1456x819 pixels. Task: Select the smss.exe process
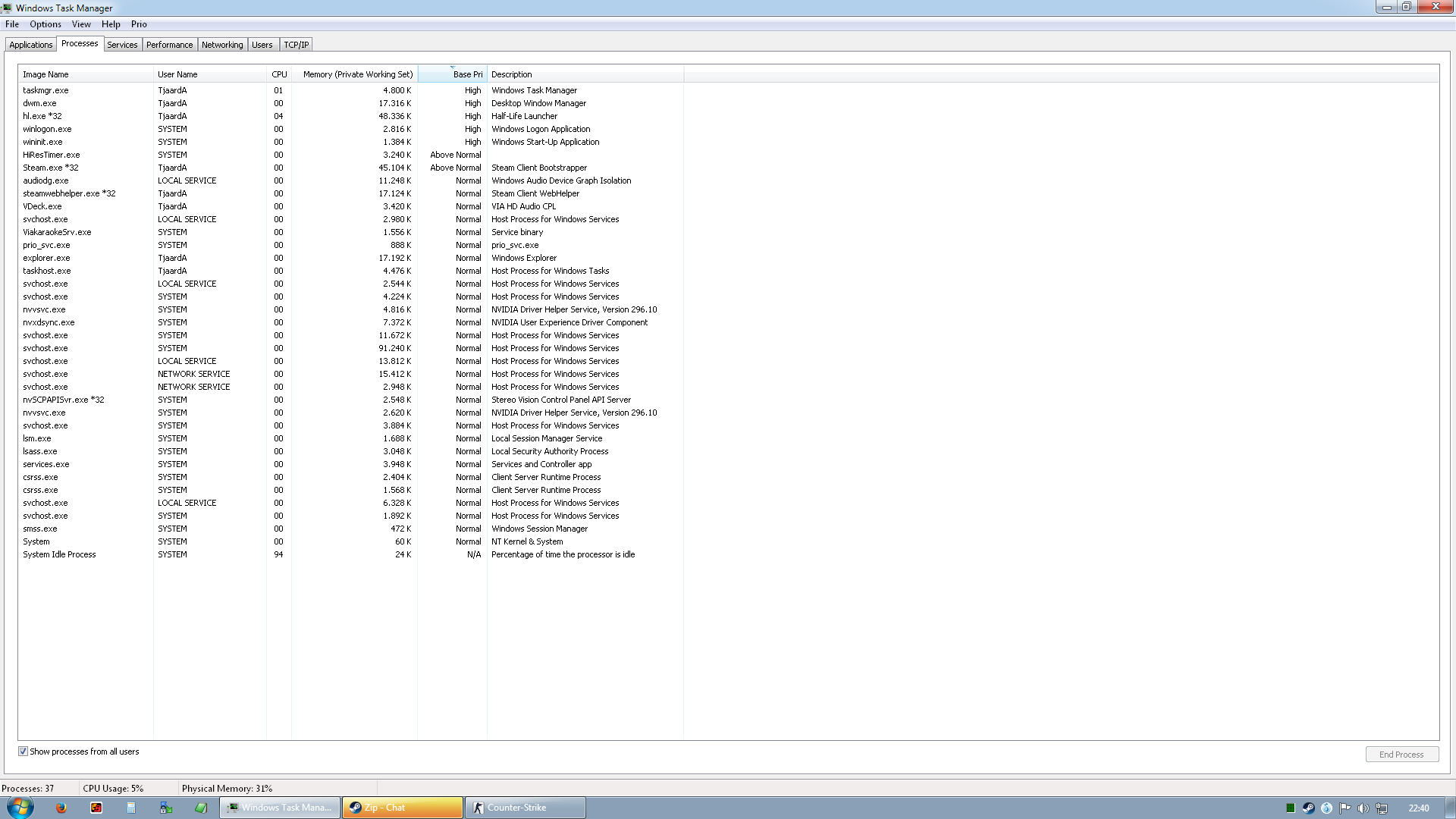click(350, 529)
